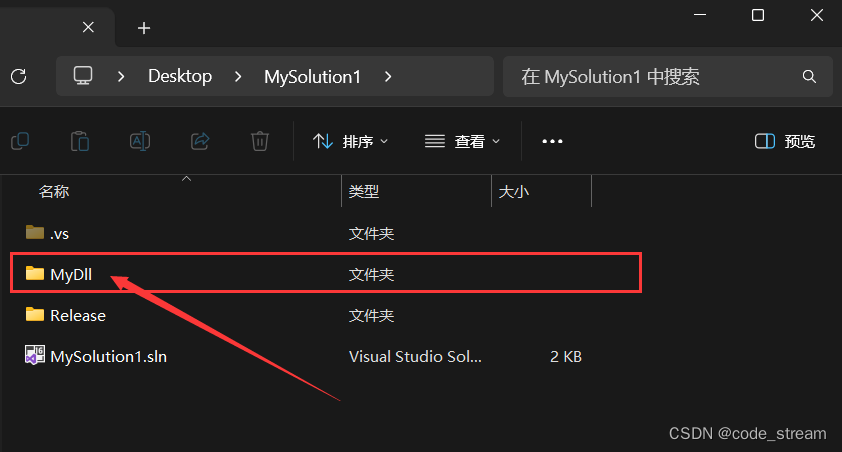842x452 pixels.
Task: Refresh the current folder view
Action: [19, 77]
